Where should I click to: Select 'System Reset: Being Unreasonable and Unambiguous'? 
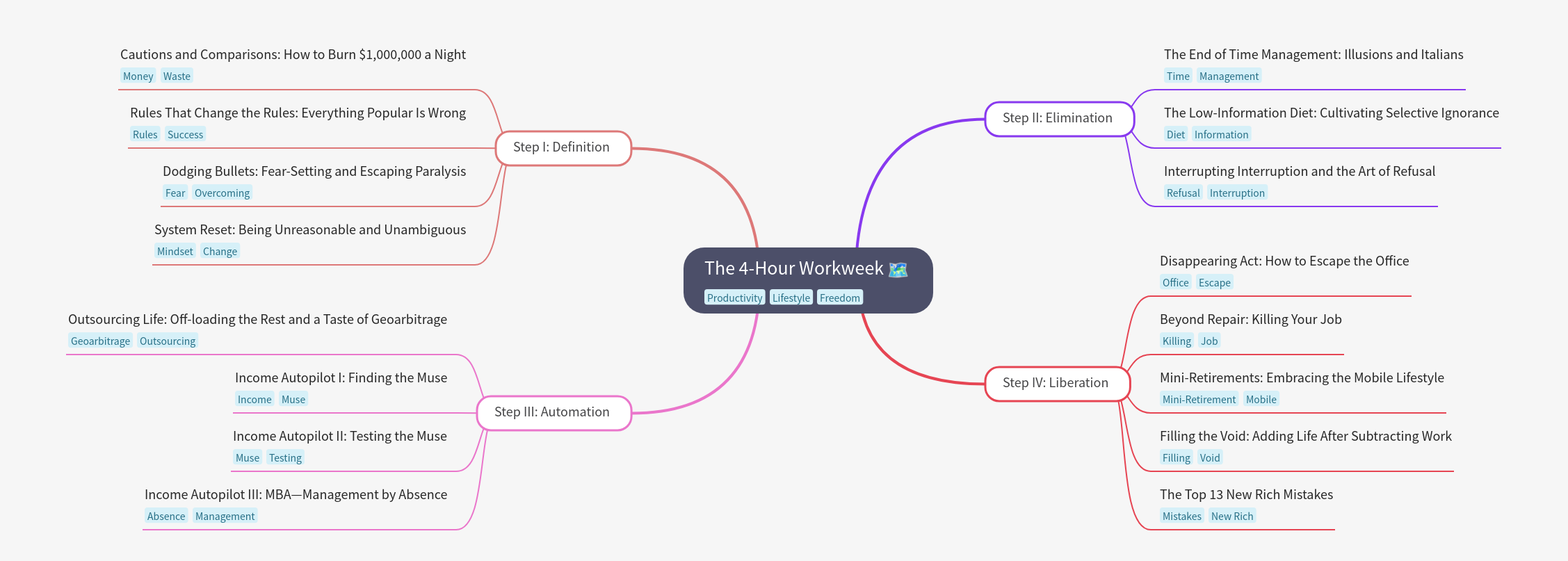[310, 229]
